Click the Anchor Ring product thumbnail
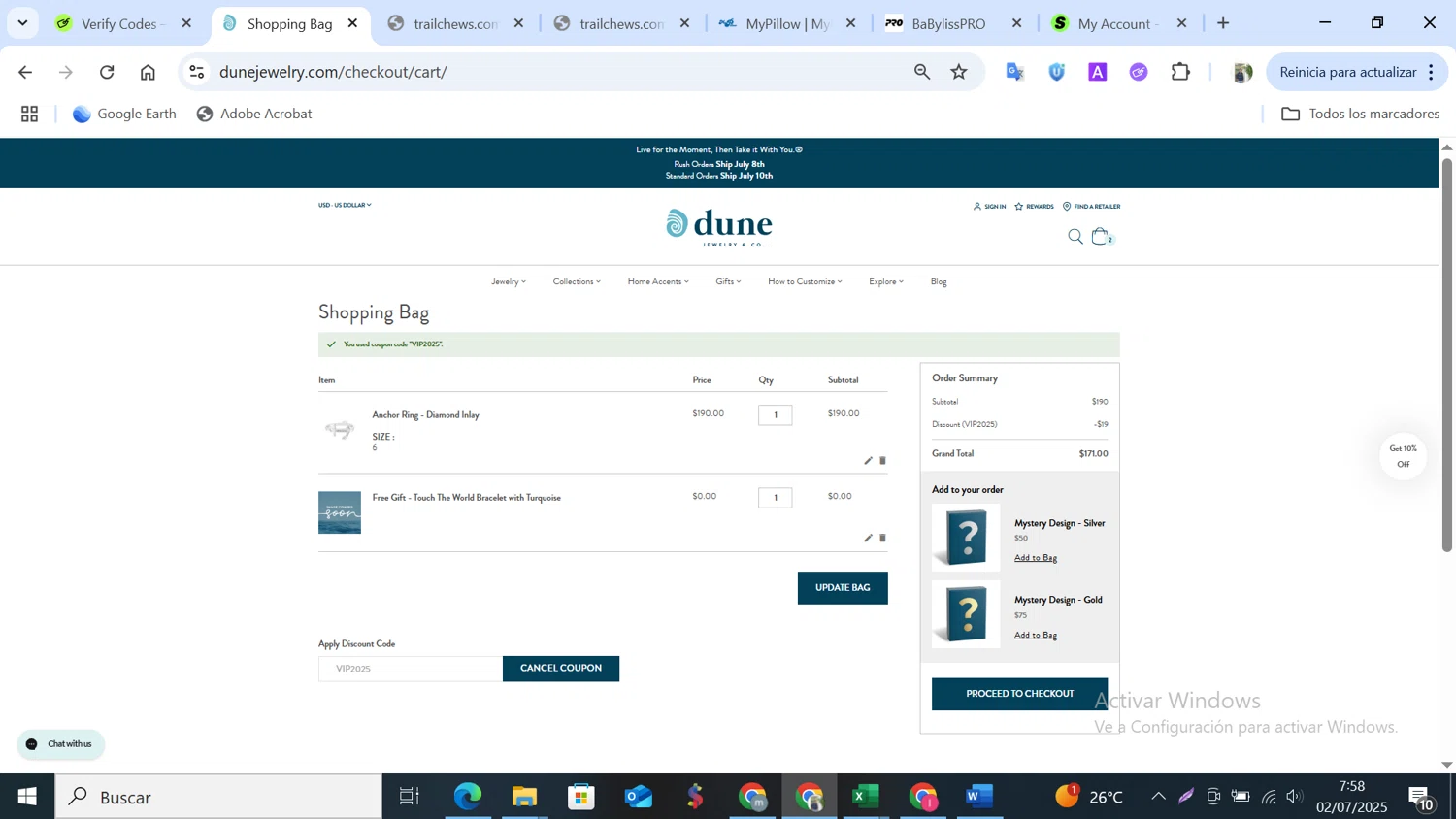Image resolution: width=1456 pixels, height=819 pixels. [340, 429]
